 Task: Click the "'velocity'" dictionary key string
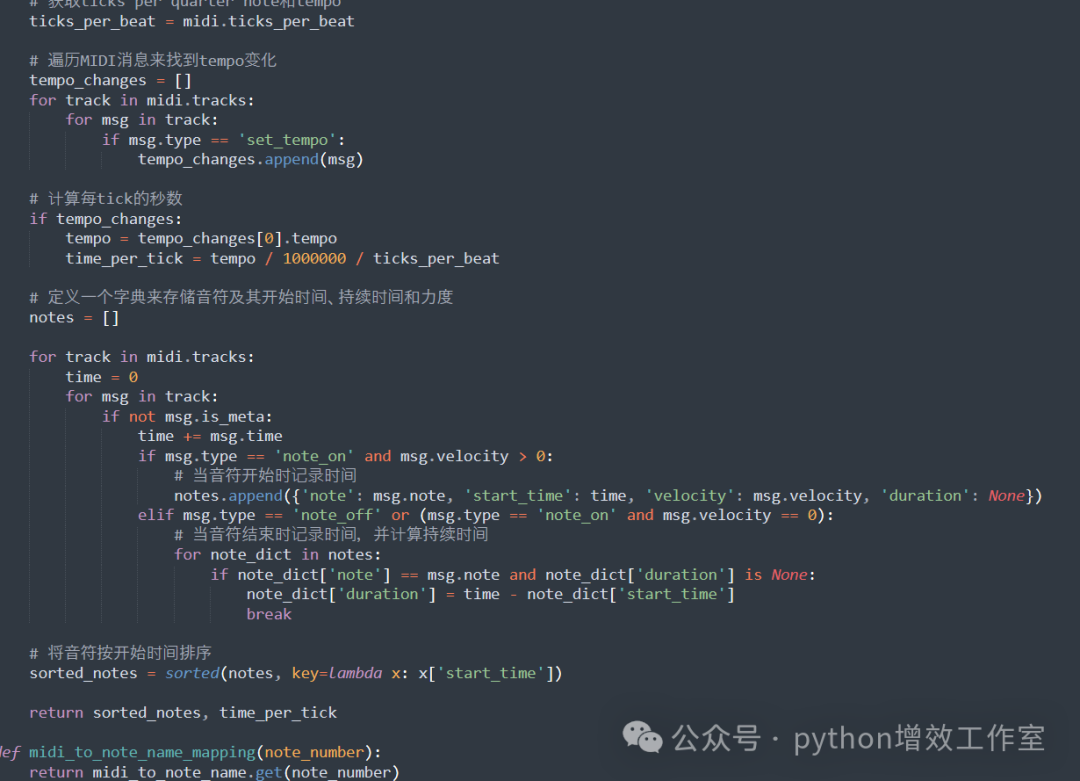click(x=689, y=496)
